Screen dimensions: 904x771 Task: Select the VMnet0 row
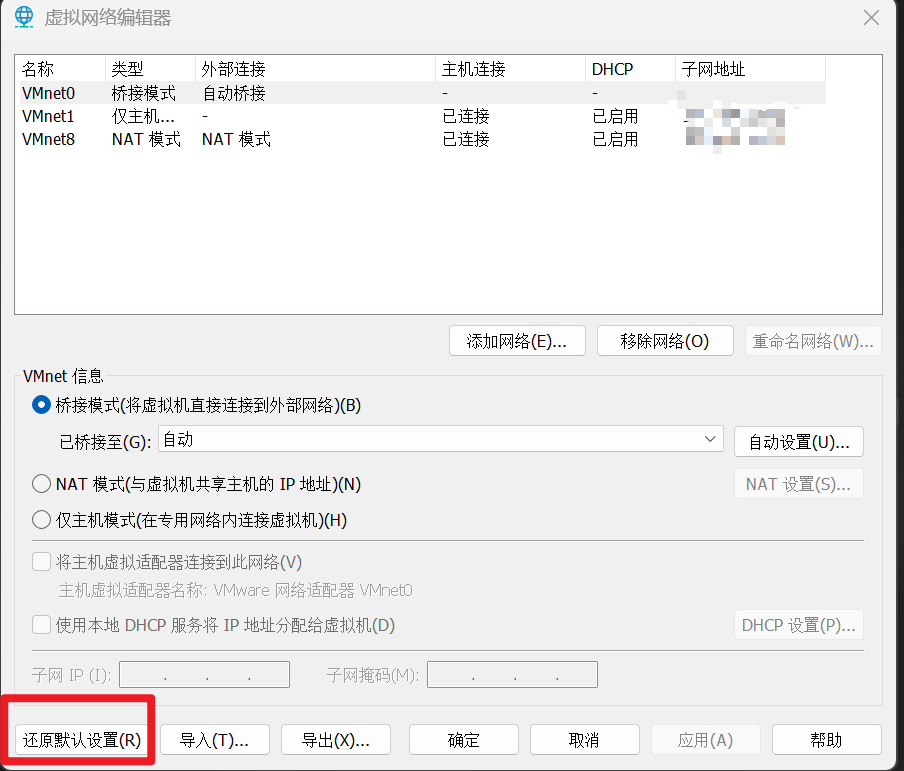point(422,93)
